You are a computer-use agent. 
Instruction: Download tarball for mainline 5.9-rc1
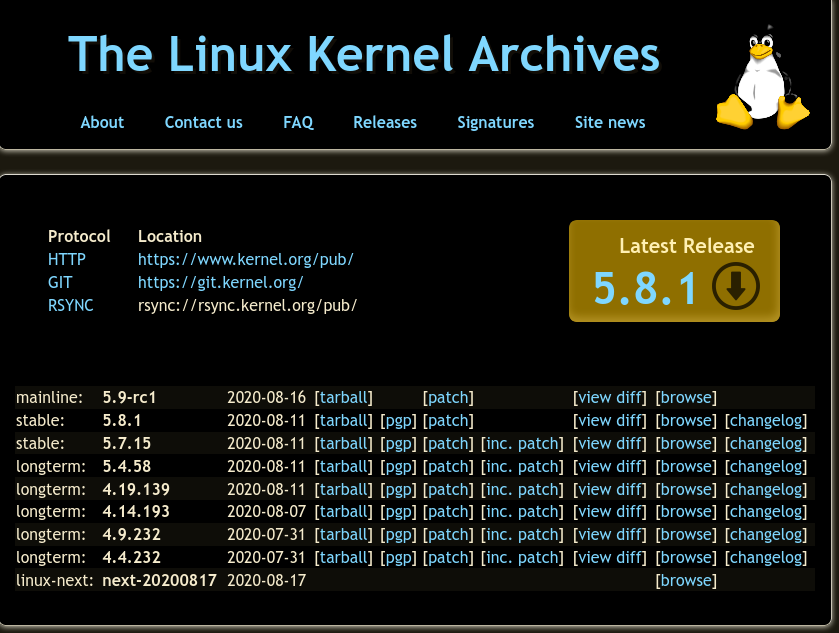[344, 398]
